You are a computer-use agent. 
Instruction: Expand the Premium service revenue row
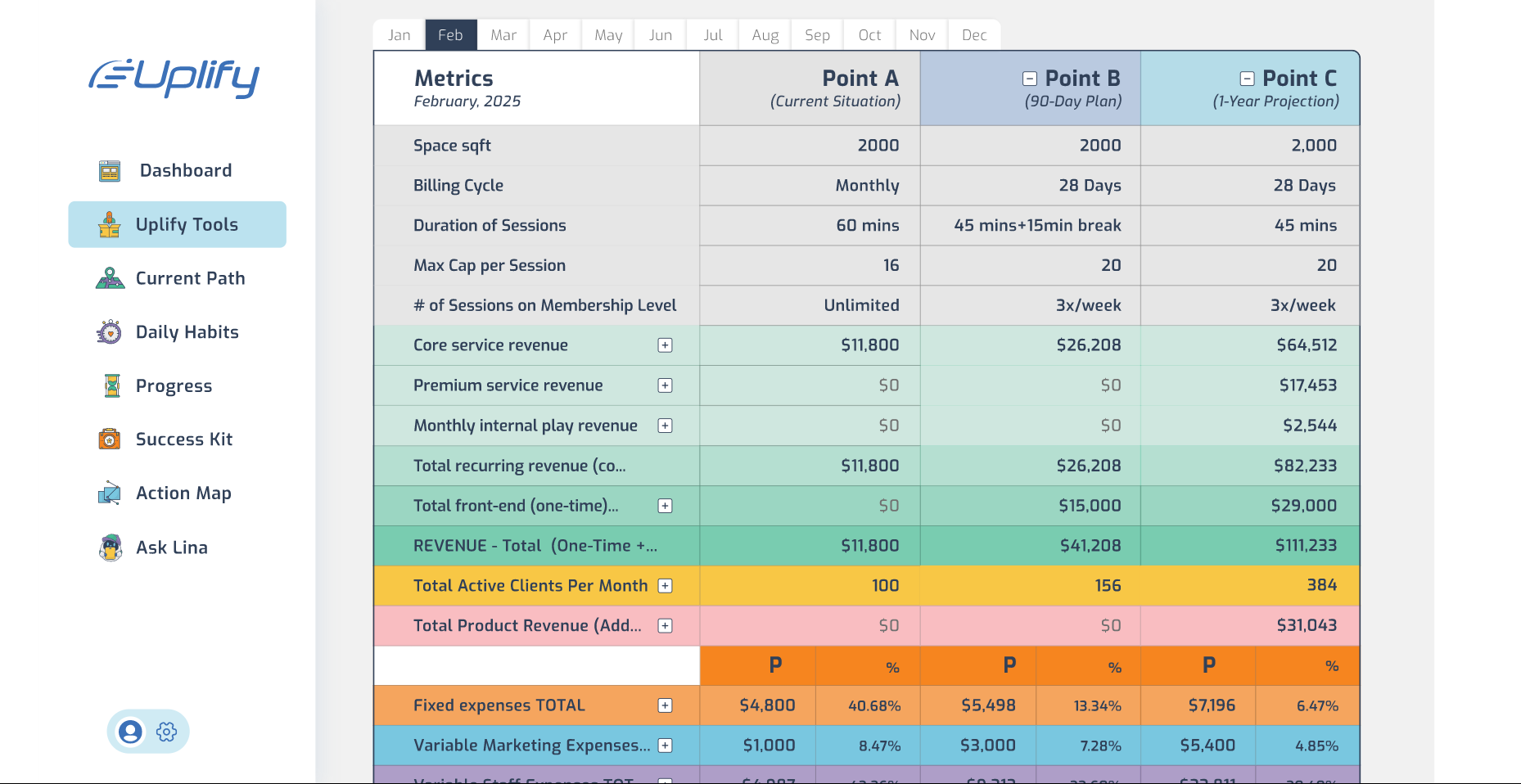[666, 385]
